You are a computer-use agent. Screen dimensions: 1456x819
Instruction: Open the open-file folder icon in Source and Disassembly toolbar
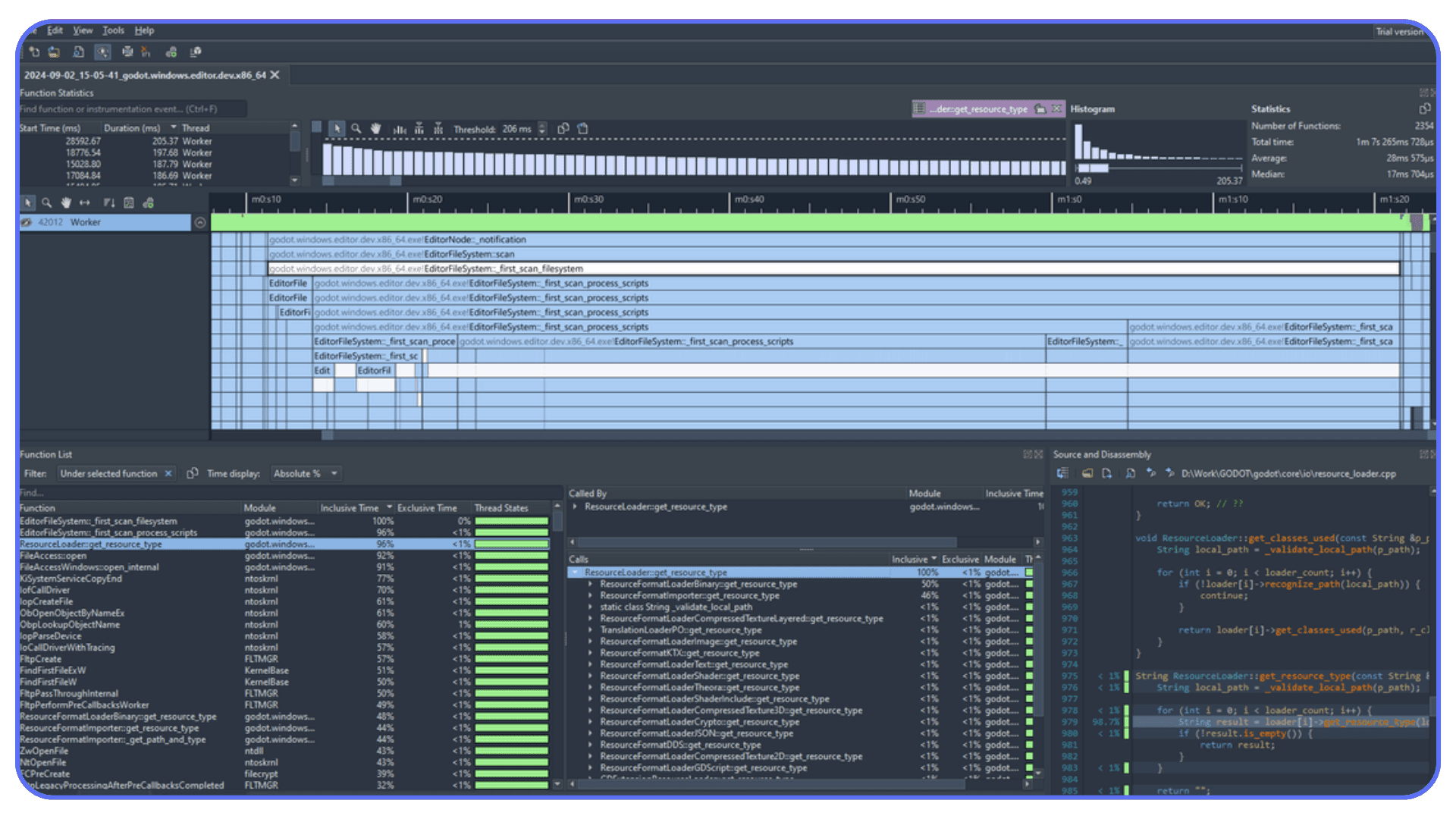[x=1087, y=472]
